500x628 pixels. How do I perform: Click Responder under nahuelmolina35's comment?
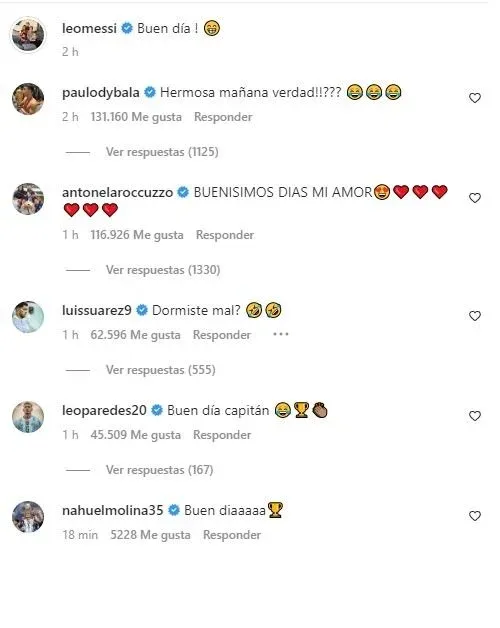point(232,535)
